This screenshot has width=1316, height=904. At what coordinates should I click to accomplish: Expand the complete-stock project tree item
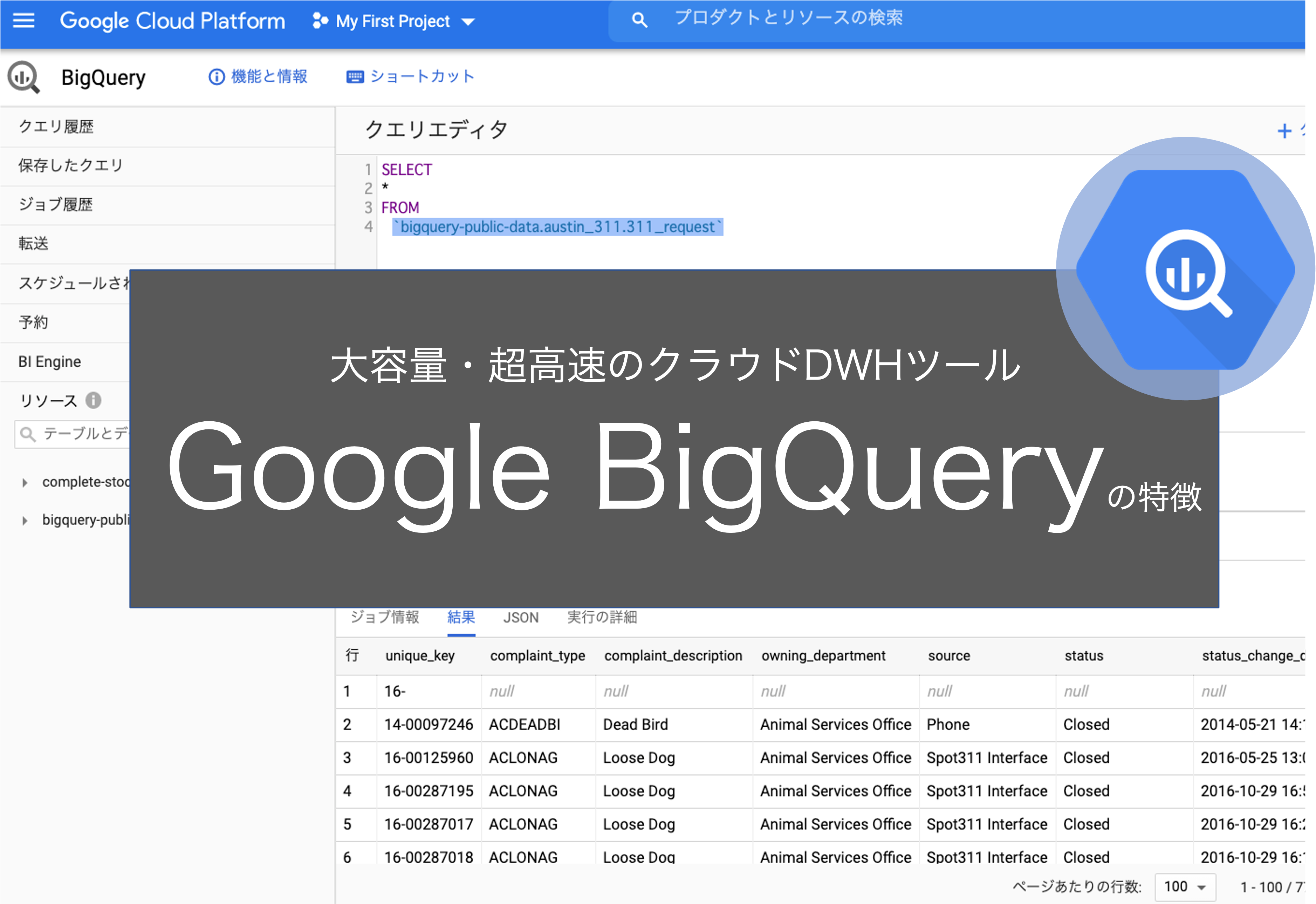click(x=24, y=483)
